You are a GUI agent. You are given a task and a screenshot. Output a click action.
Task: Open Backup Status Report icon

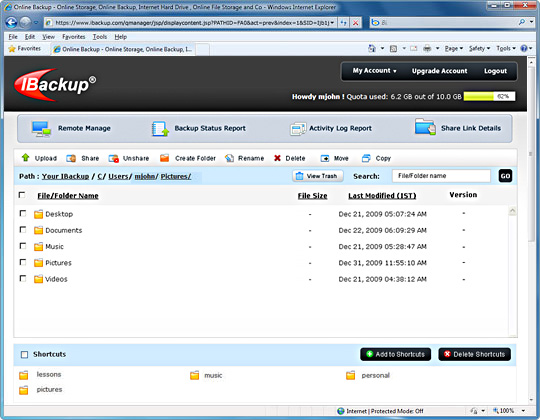coord(160,129)
